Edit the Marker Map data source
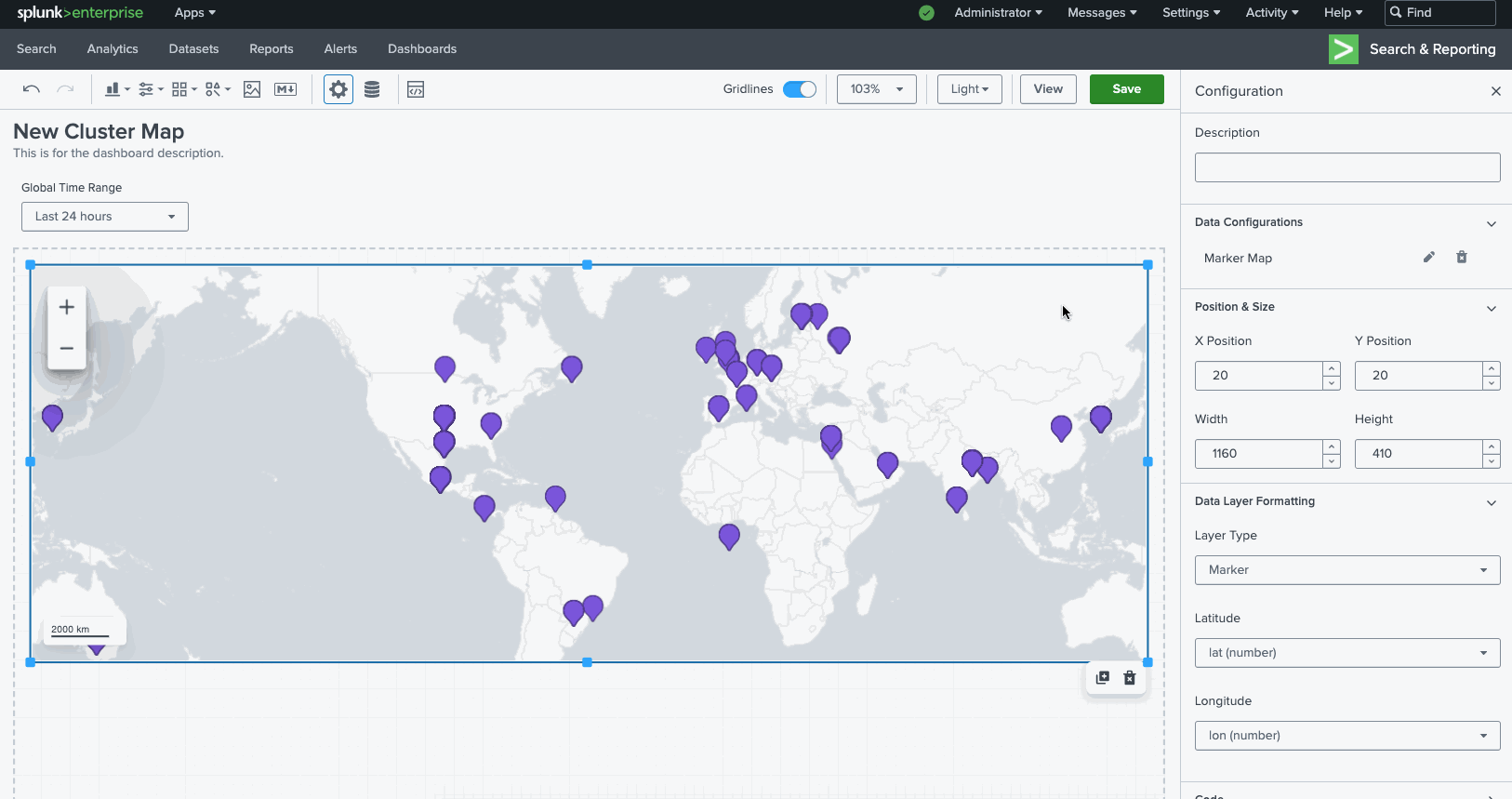 coord(1429,258)
